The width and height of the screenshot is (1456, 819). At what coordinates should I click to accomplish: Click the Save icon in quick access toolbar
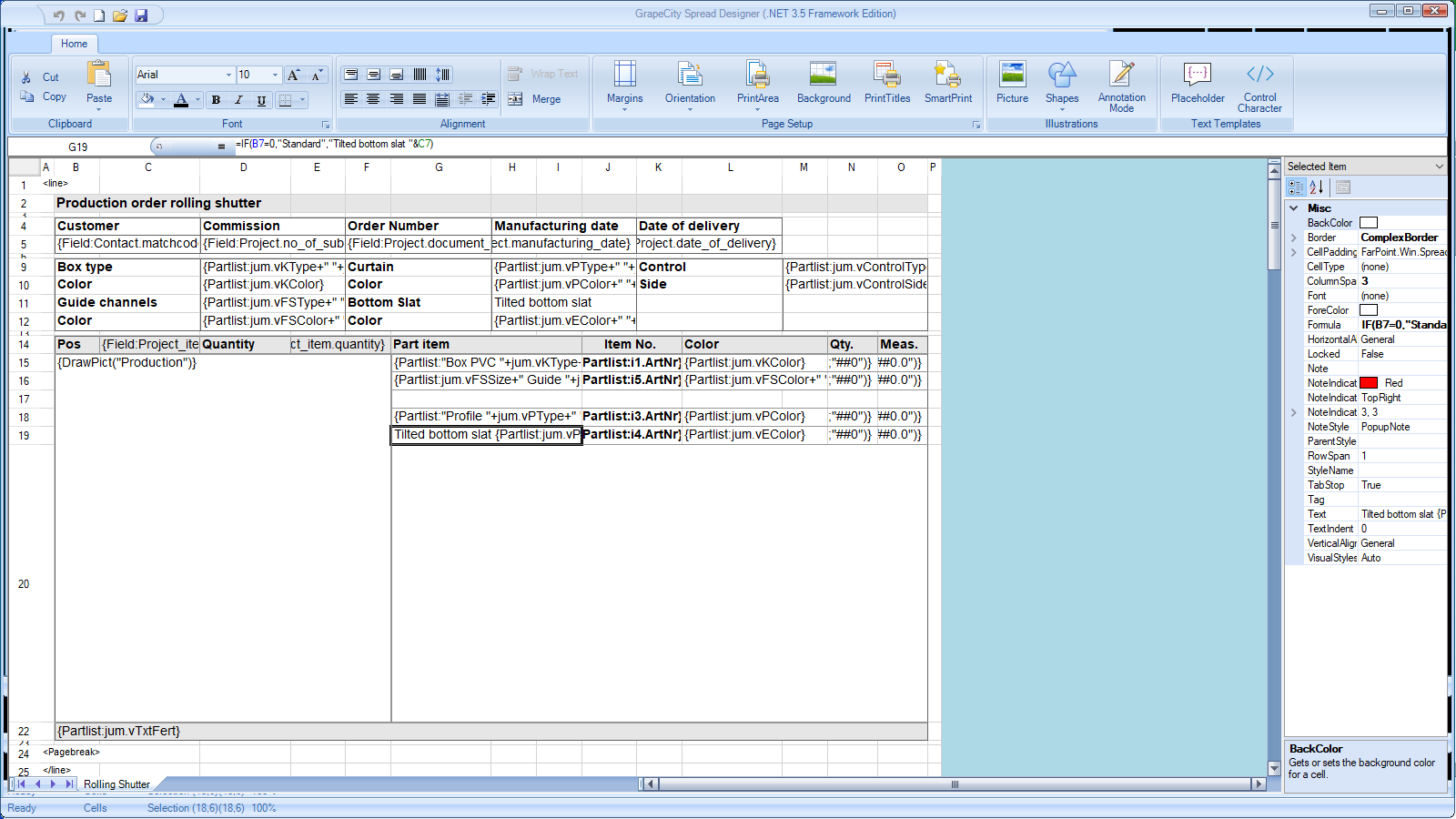[x=141, y=15]
